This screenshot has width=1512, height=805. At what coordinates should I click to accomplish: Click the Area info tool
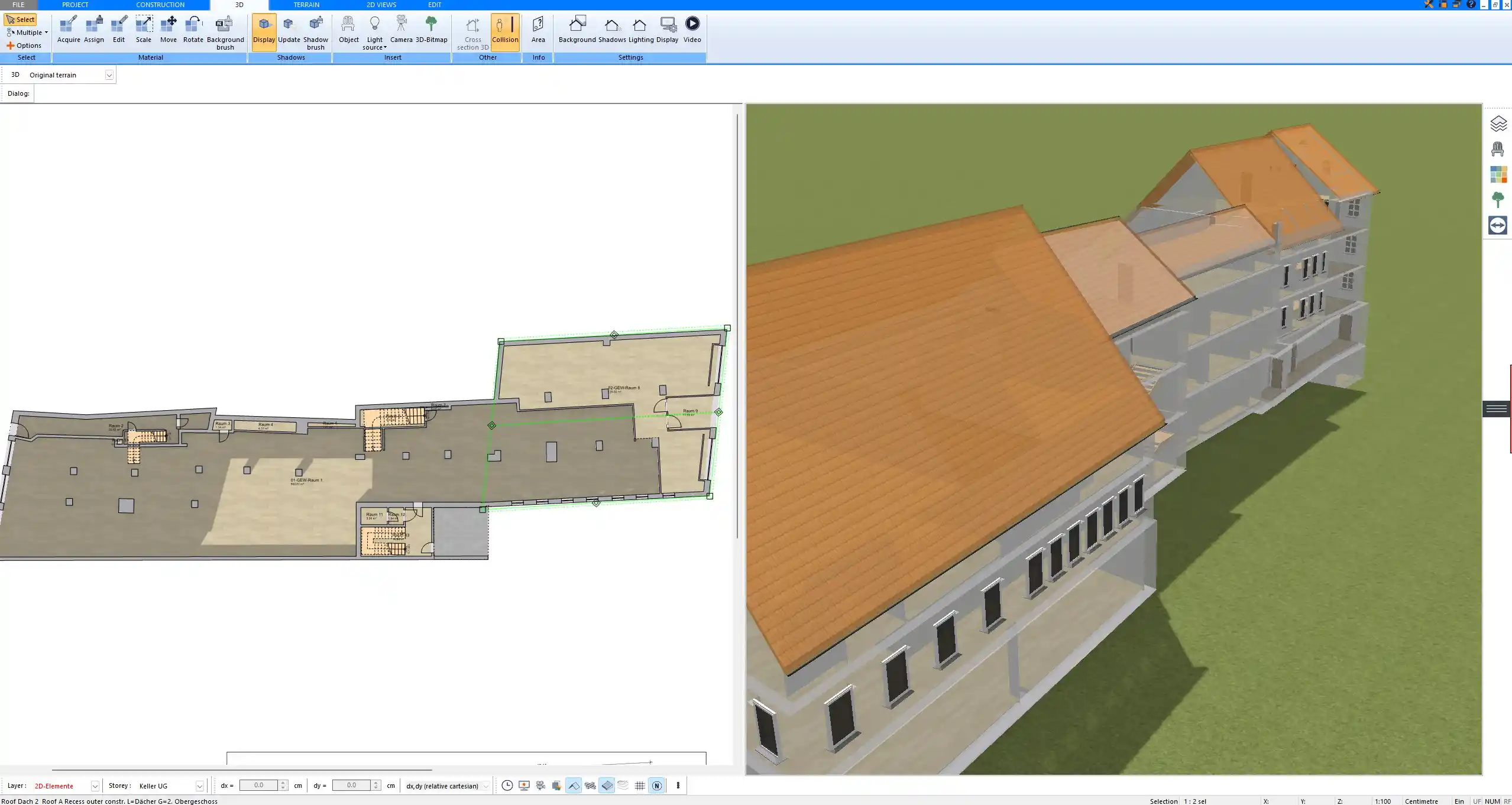coord(538,30)
